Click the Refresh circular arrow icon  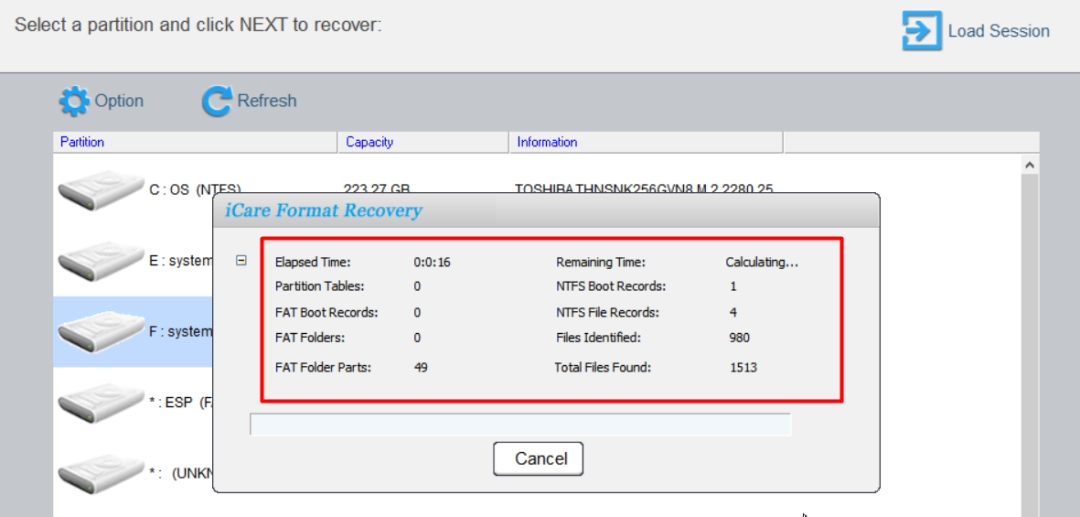(x=217, y=101)
